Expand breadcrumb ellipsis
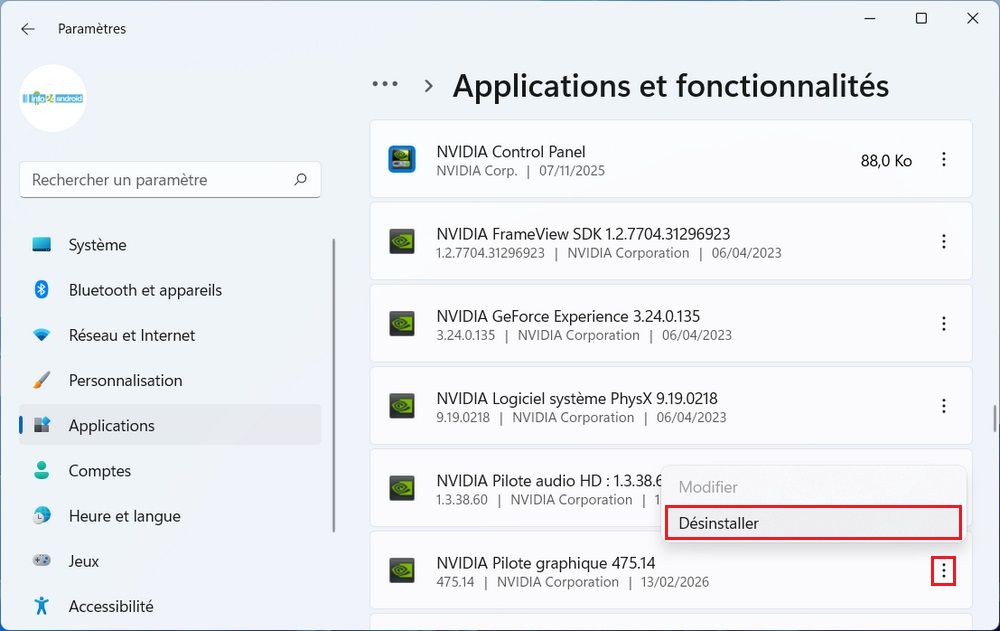1000x631 pixels. coord(385,84)
